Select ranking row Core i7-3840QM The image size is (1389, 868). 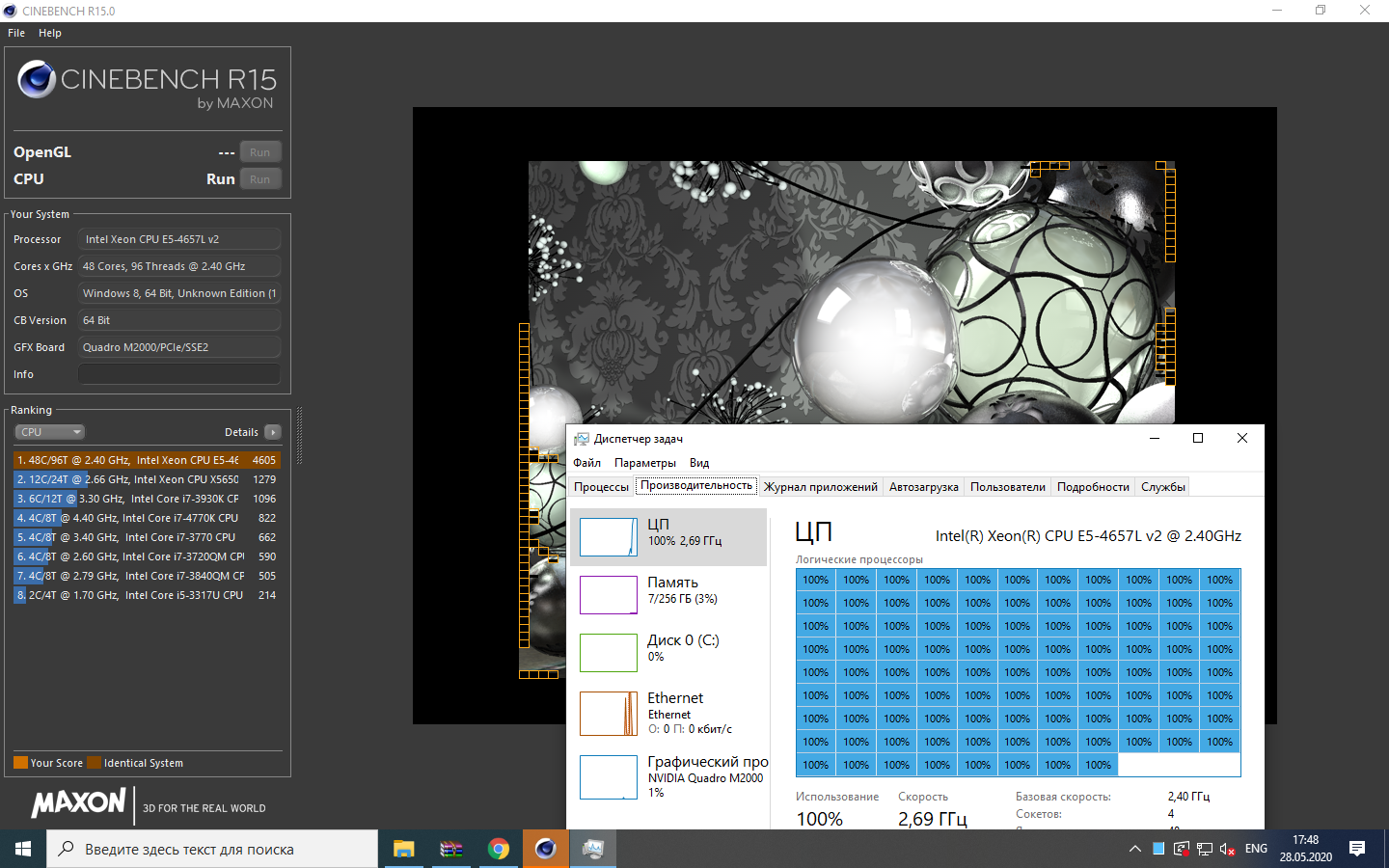(147, 576)
